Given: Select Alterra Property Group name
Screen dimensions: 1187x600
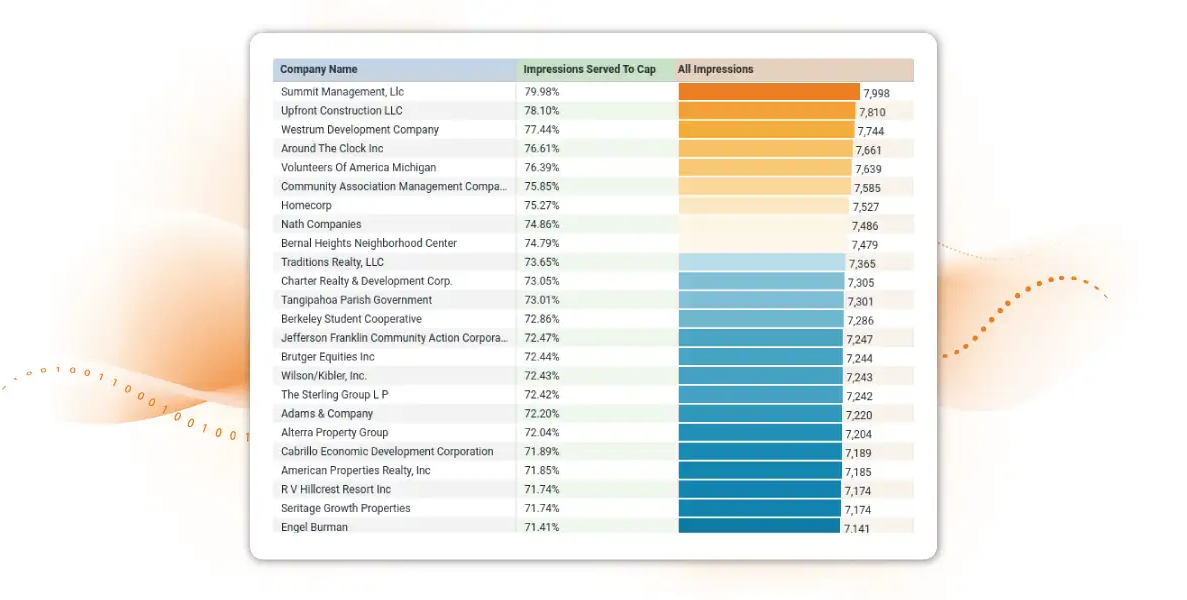Looking at the screenshot, I should tap(335, 432).
